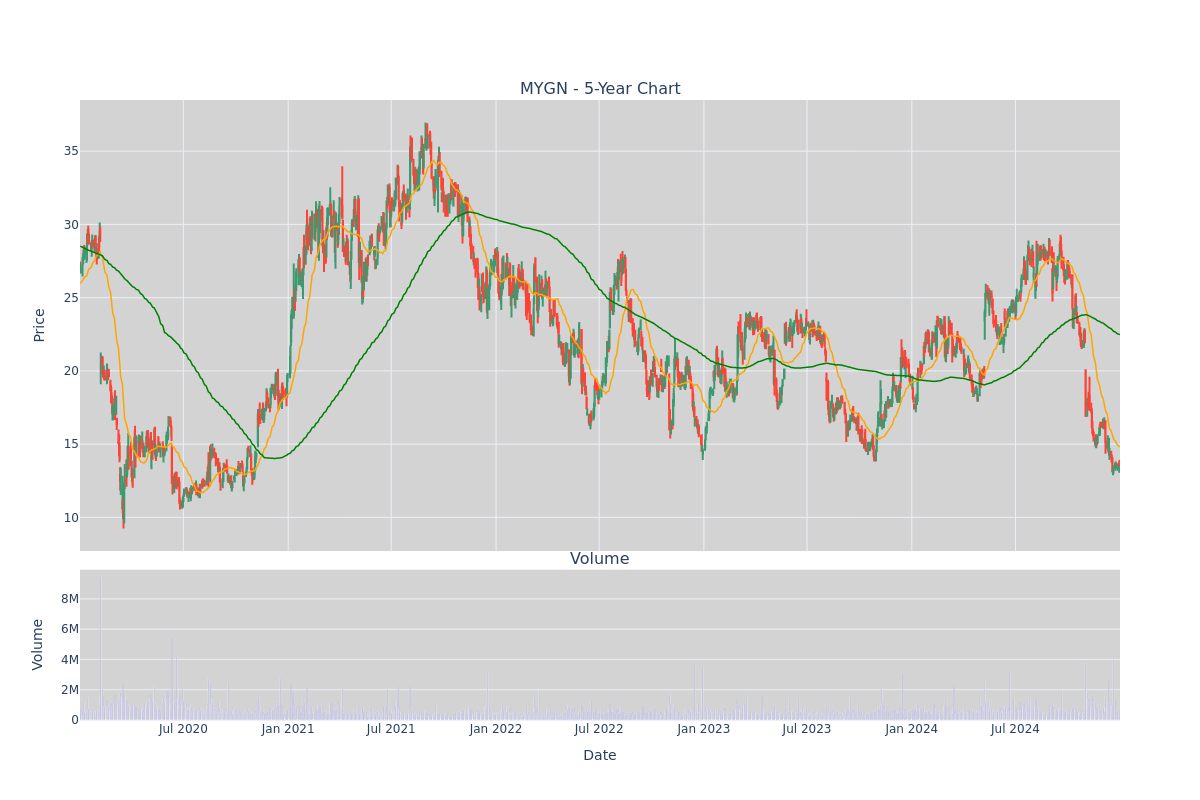Click the 'Jan 2023' date tick
This screenshot has width=1200, height=800.
click(x=704, y=729)
